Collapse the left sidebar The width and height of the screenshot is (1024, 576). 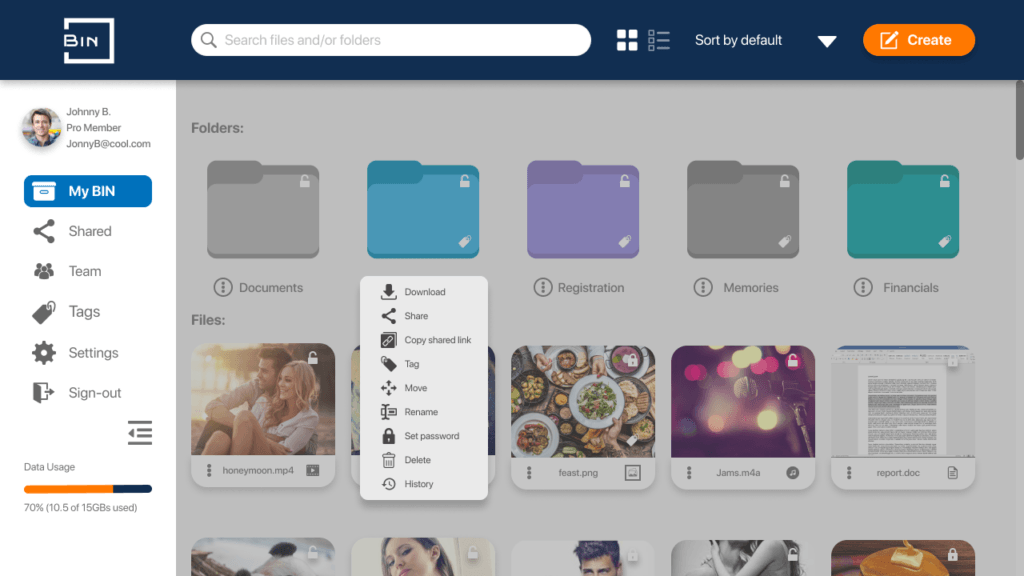140,433
